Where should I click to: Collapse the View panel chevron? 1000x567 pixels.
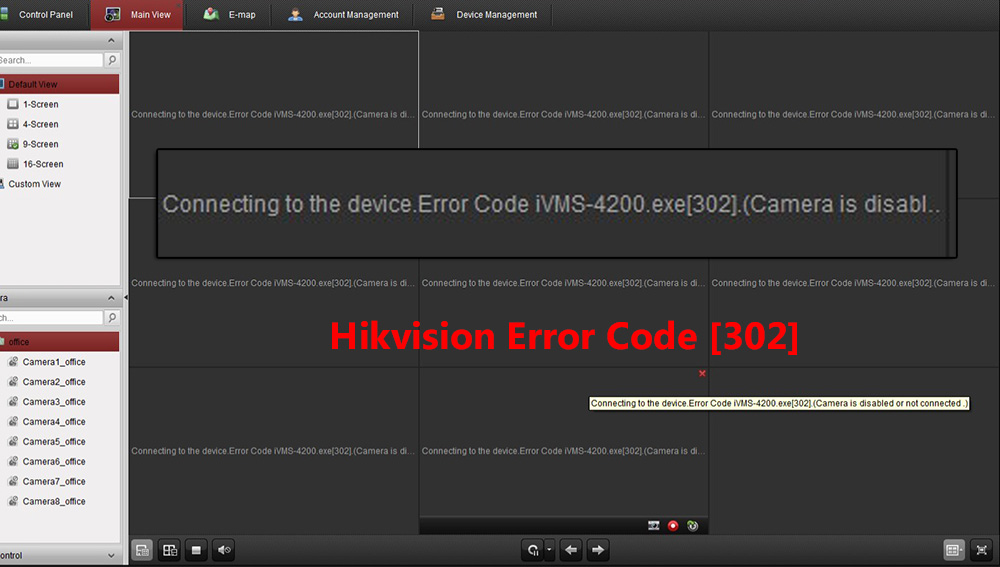coord(112,41)
